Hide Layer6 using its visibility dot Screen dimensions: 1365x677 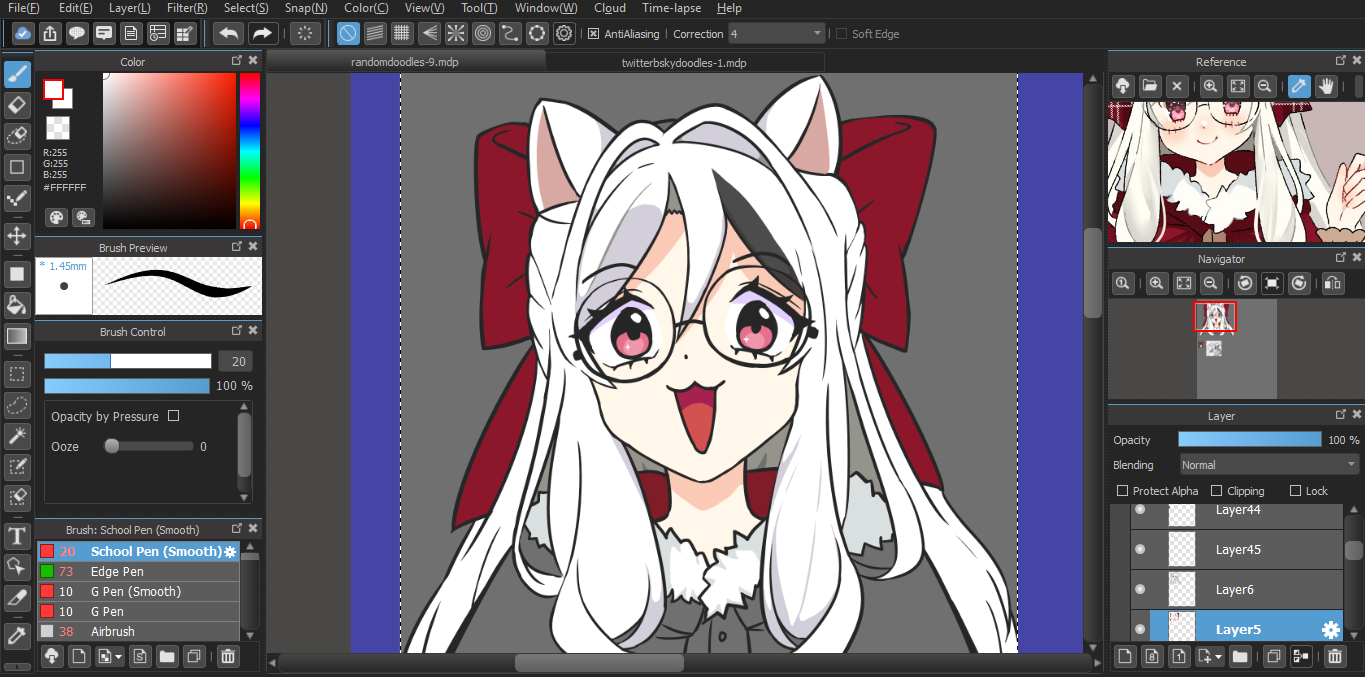coord(1139,589)
